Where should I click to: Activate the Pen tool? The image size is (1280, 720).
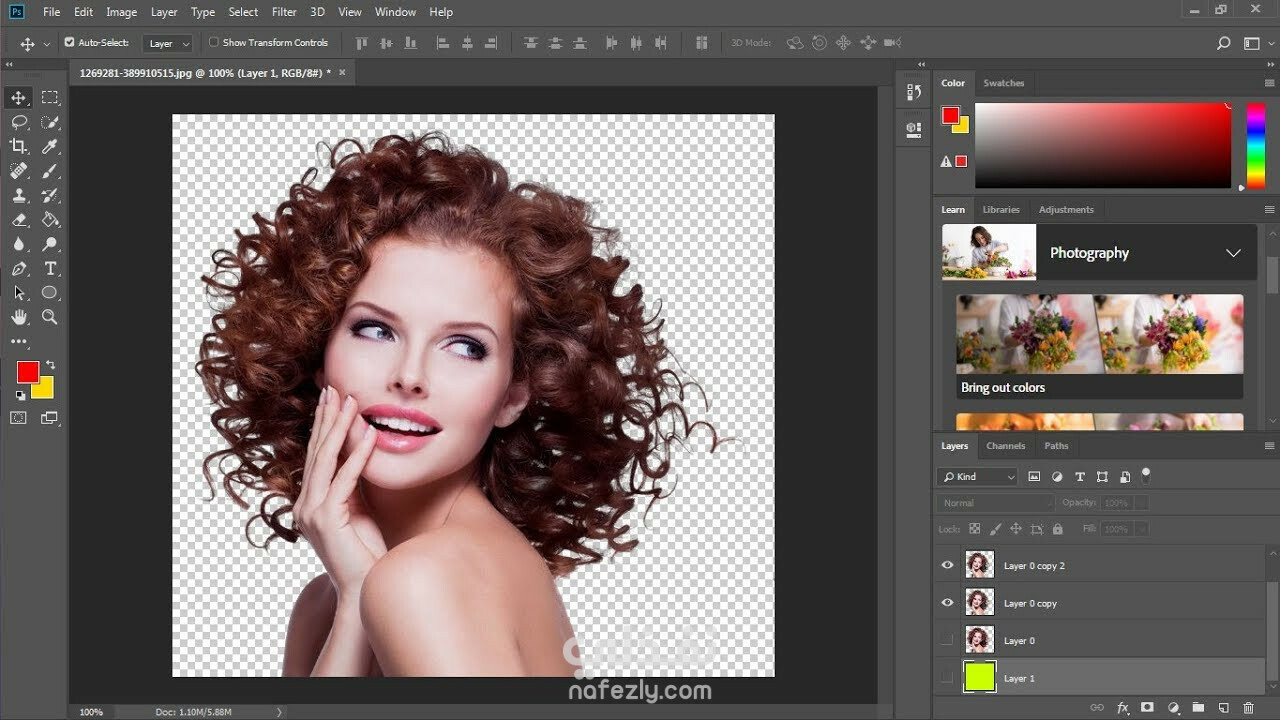click(19, 269)
